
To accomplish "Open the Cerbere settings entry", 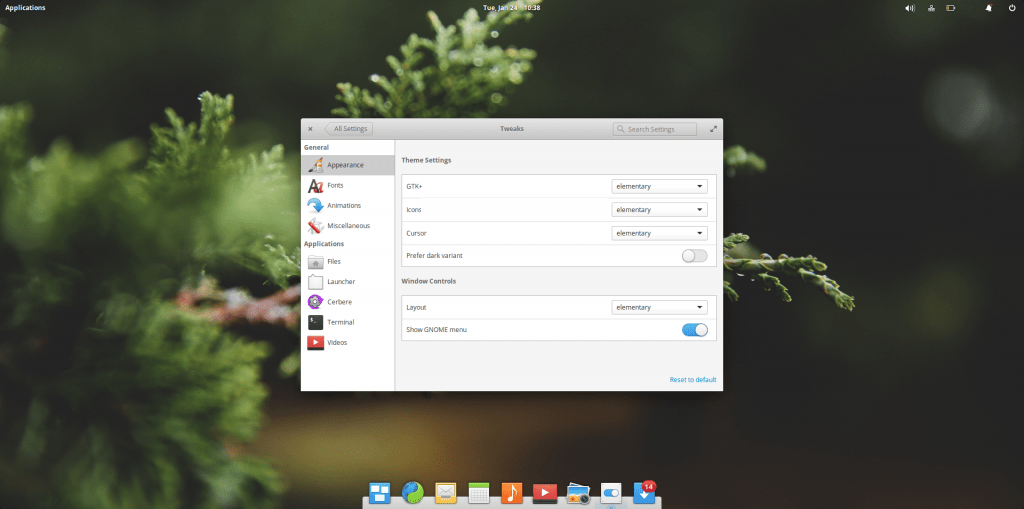I will (338, 302).
